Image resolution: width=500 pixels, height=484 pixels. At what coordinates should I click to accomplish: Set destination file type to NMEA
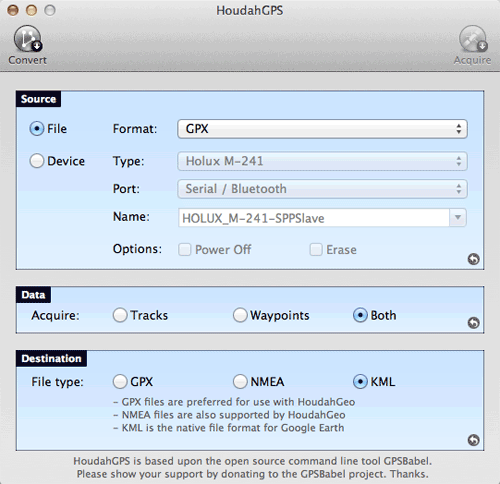point(240,381)
